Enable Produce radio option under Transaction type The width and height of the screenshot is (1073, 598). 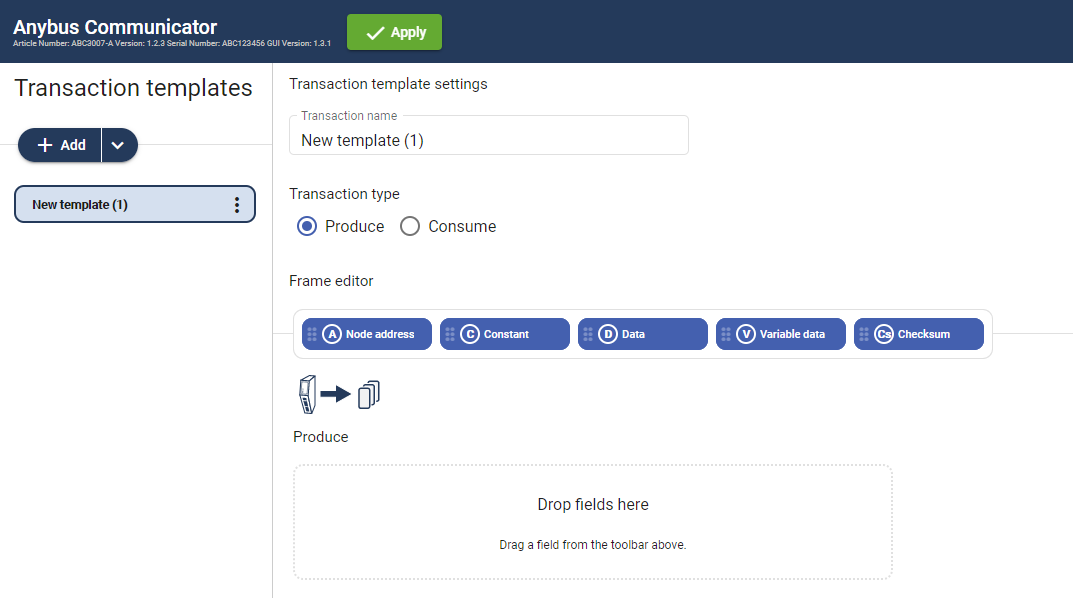pos(306,226)
